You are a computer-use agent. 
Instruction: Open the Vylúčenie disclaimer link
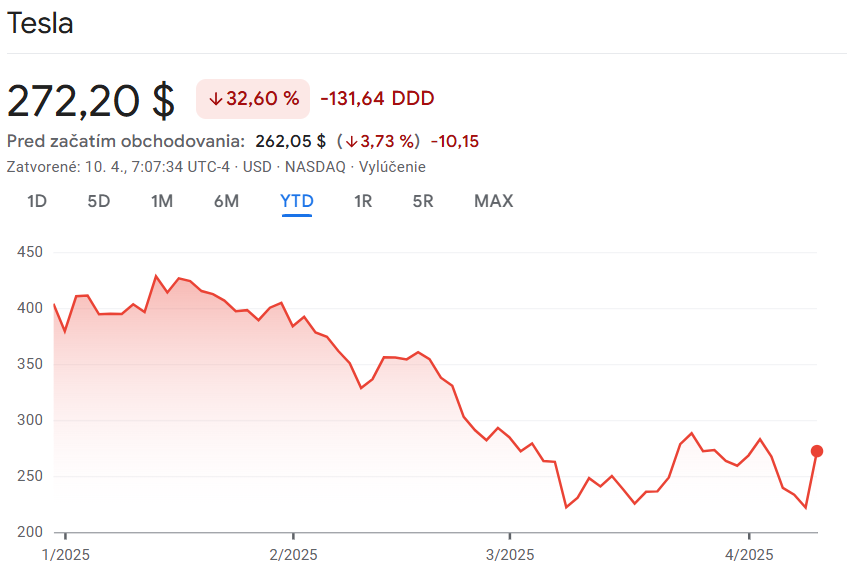[x=392, y=167]
